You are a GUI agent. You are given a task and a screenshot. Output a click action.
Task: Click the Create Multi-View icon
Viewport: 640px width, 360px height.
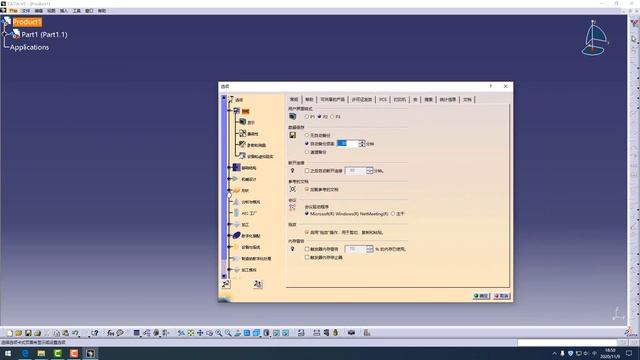click(x=247, y=333)
